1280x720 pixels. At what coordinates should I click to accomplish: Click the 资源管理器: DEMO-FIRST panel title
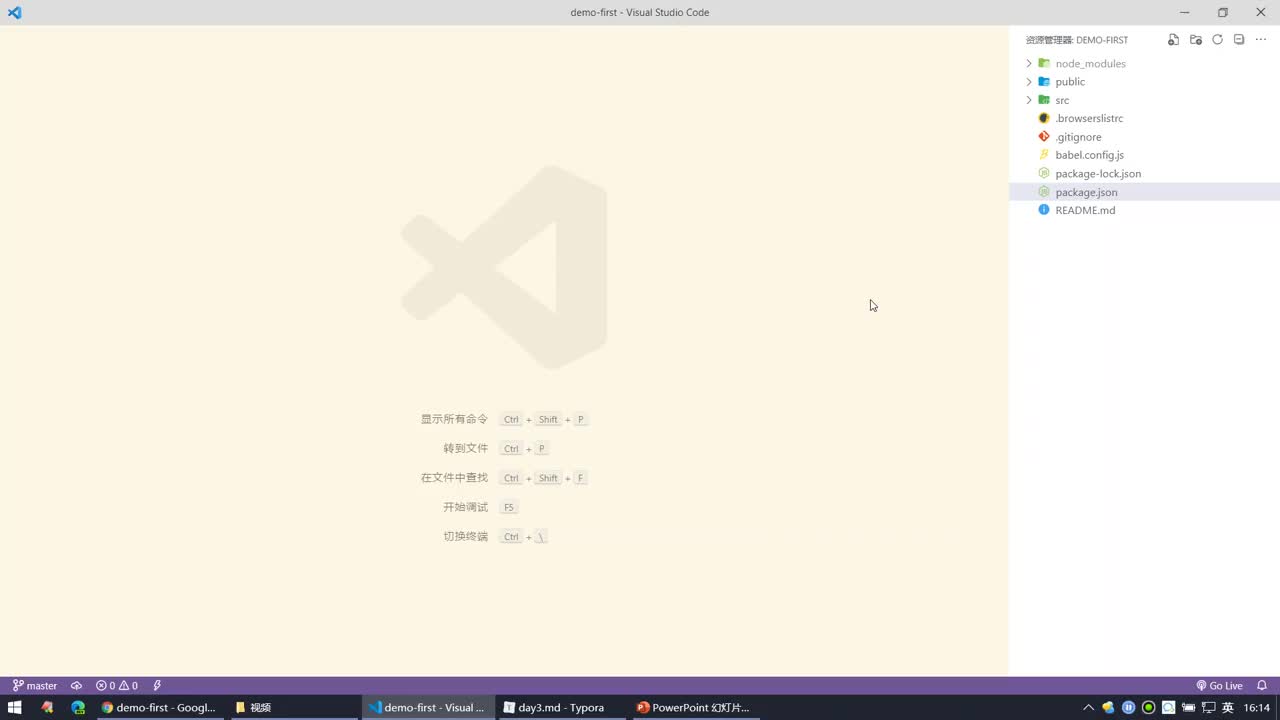click(1077, 40)
